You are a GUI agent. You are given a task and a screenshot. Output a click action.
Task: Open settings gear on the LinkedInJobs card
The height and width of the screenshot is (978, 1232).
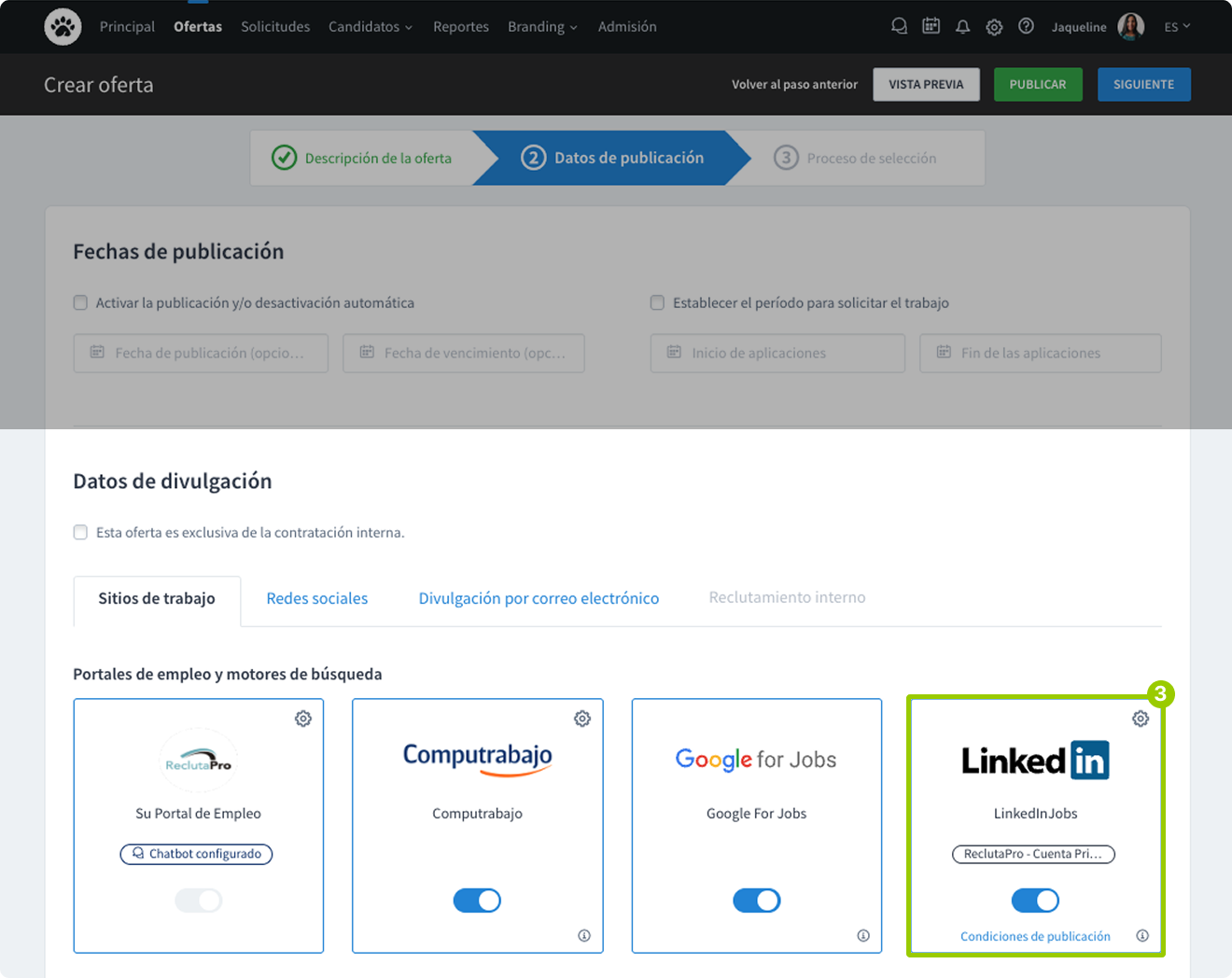(1141, 719)
